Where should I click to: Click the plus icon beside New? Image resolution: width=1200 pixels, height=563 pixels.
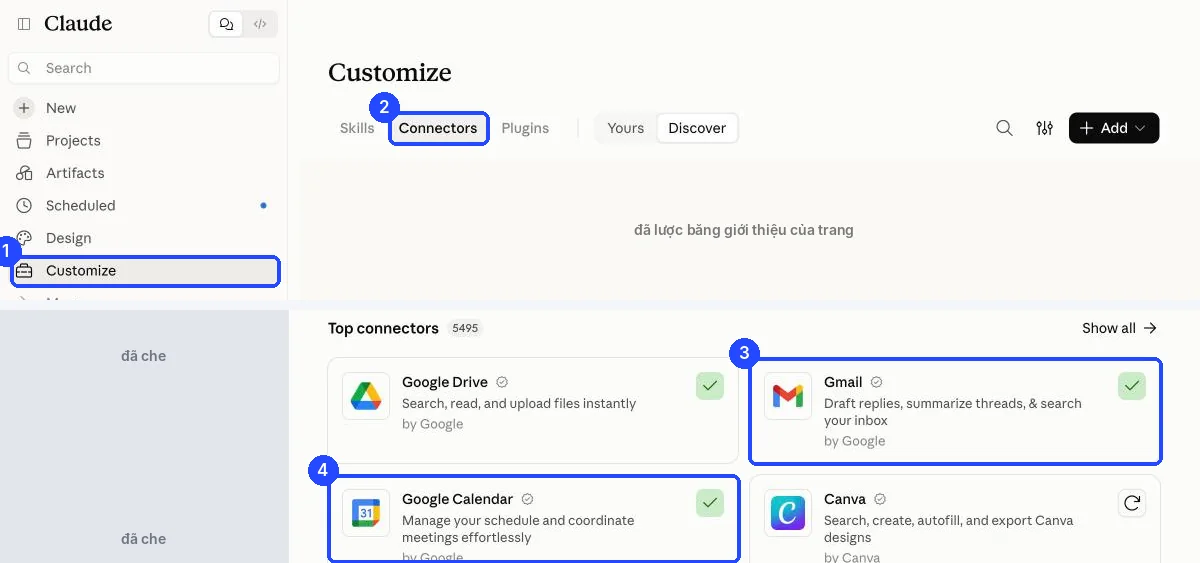pyautogui.click(x=25, y=108)
